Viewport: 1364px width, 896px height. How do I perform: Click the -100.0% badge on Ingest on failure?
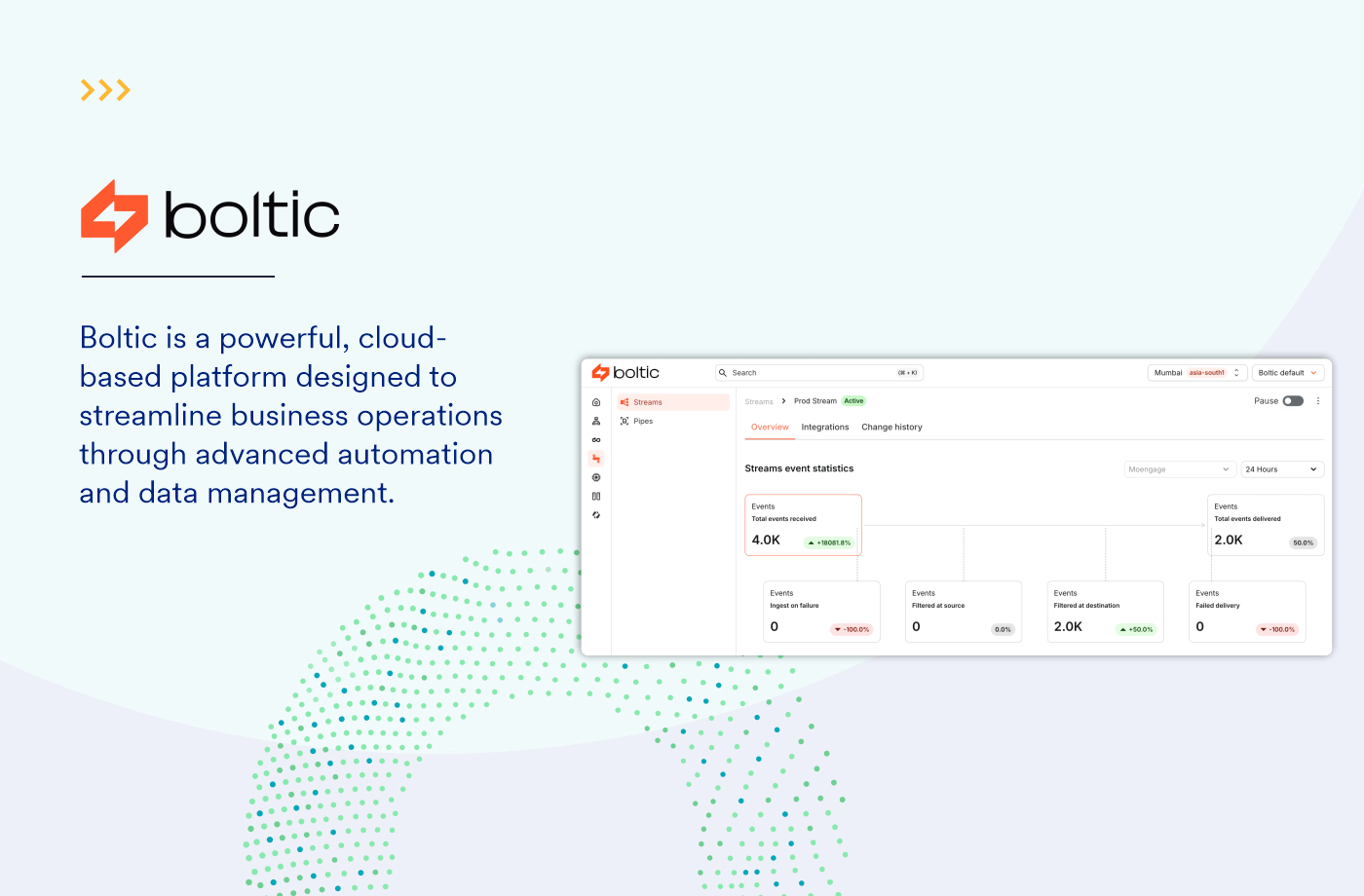pos(852,630)
